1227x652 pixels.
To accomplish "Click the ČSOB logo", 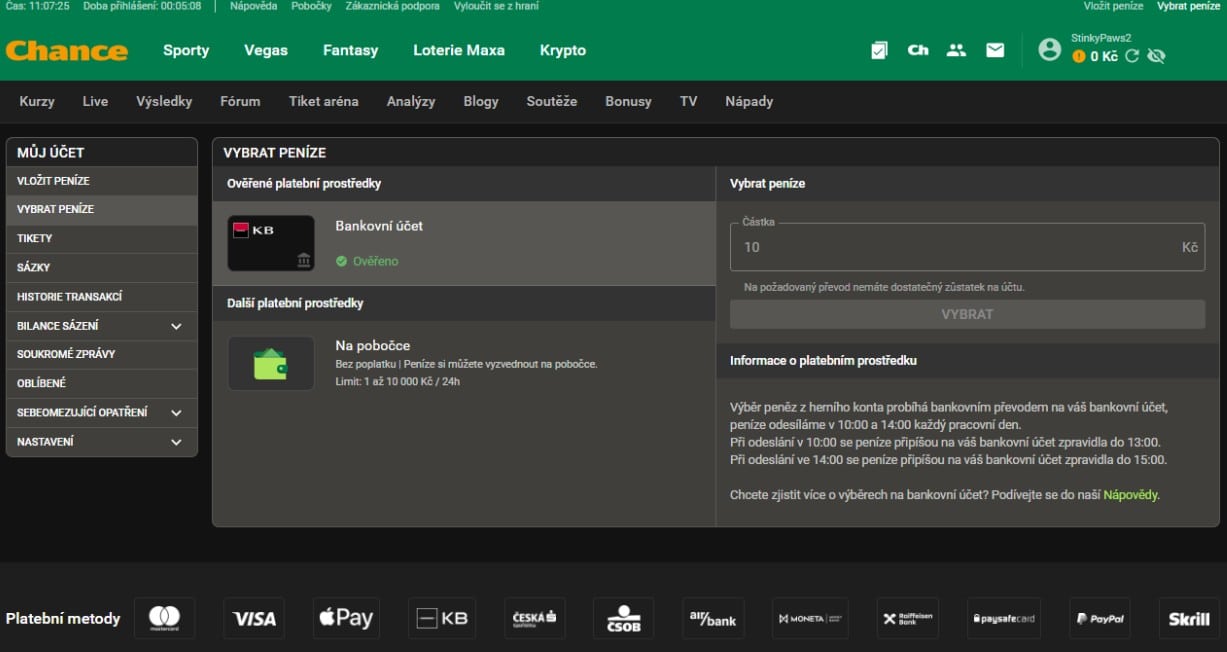I will click(x=624, y=618).
